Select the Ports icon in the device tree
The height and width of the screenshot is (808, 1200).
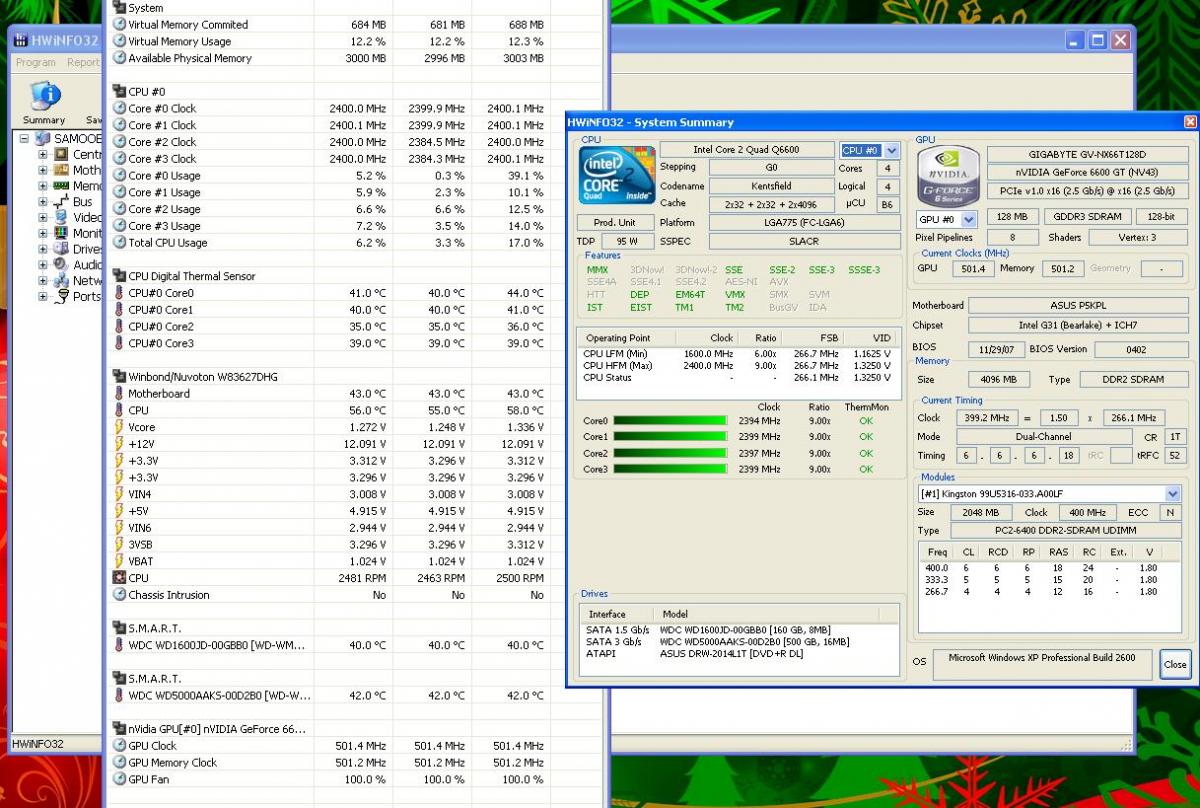pyautogui.click(x=62, y=296)
